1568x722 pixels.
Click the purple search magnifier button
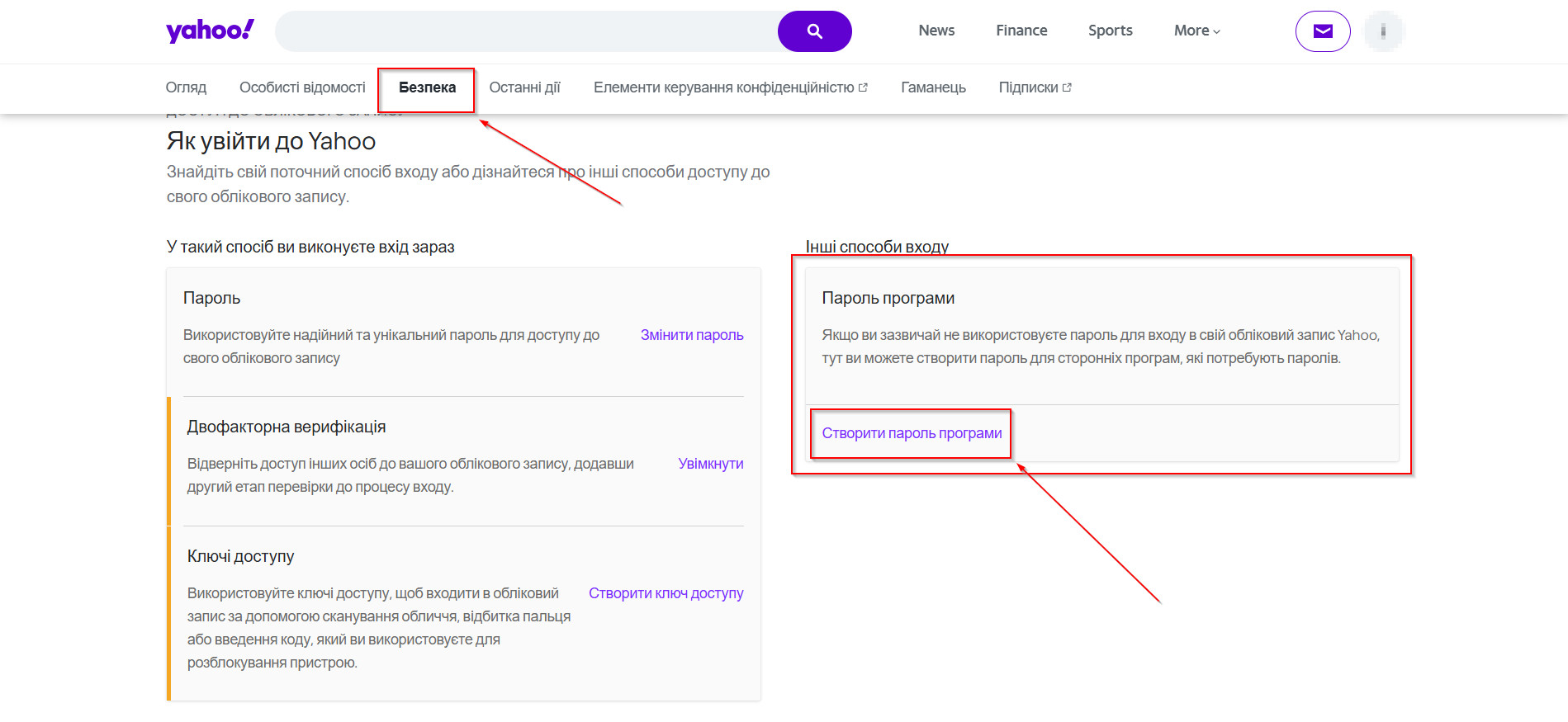[814, 31]
